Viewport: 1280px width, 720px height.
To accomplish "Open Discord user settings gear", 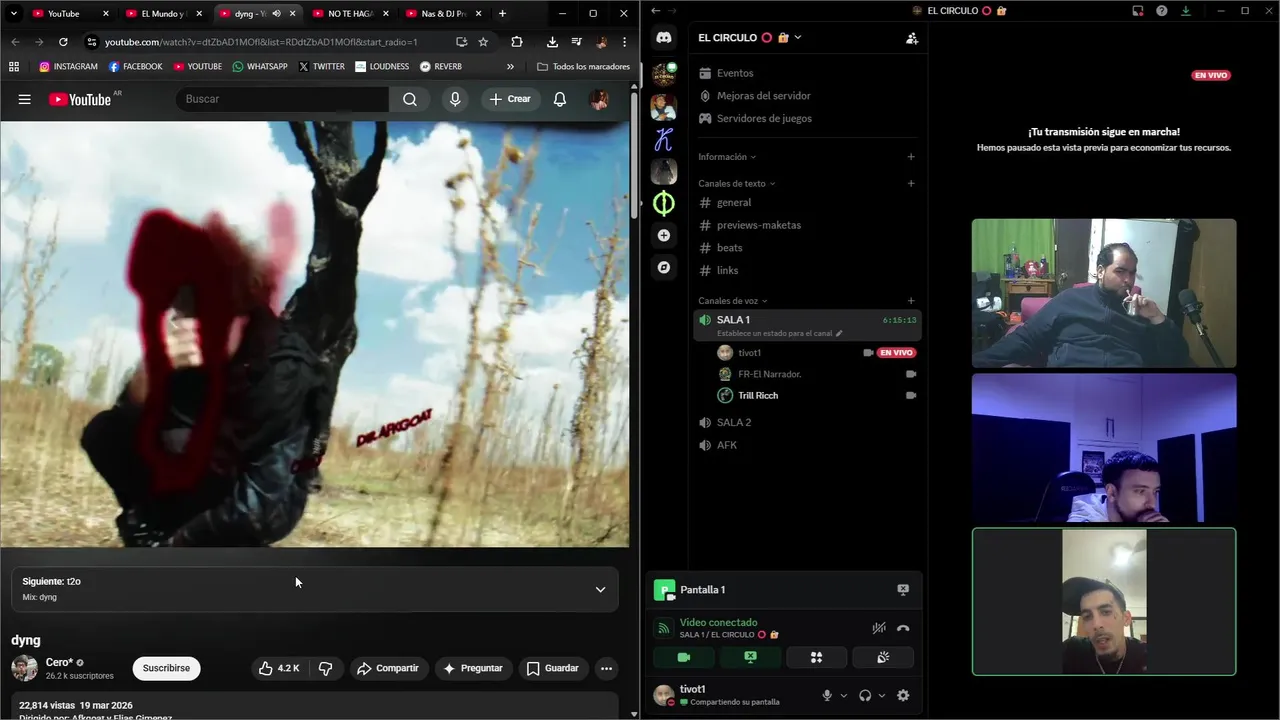I will coord(903,695).
